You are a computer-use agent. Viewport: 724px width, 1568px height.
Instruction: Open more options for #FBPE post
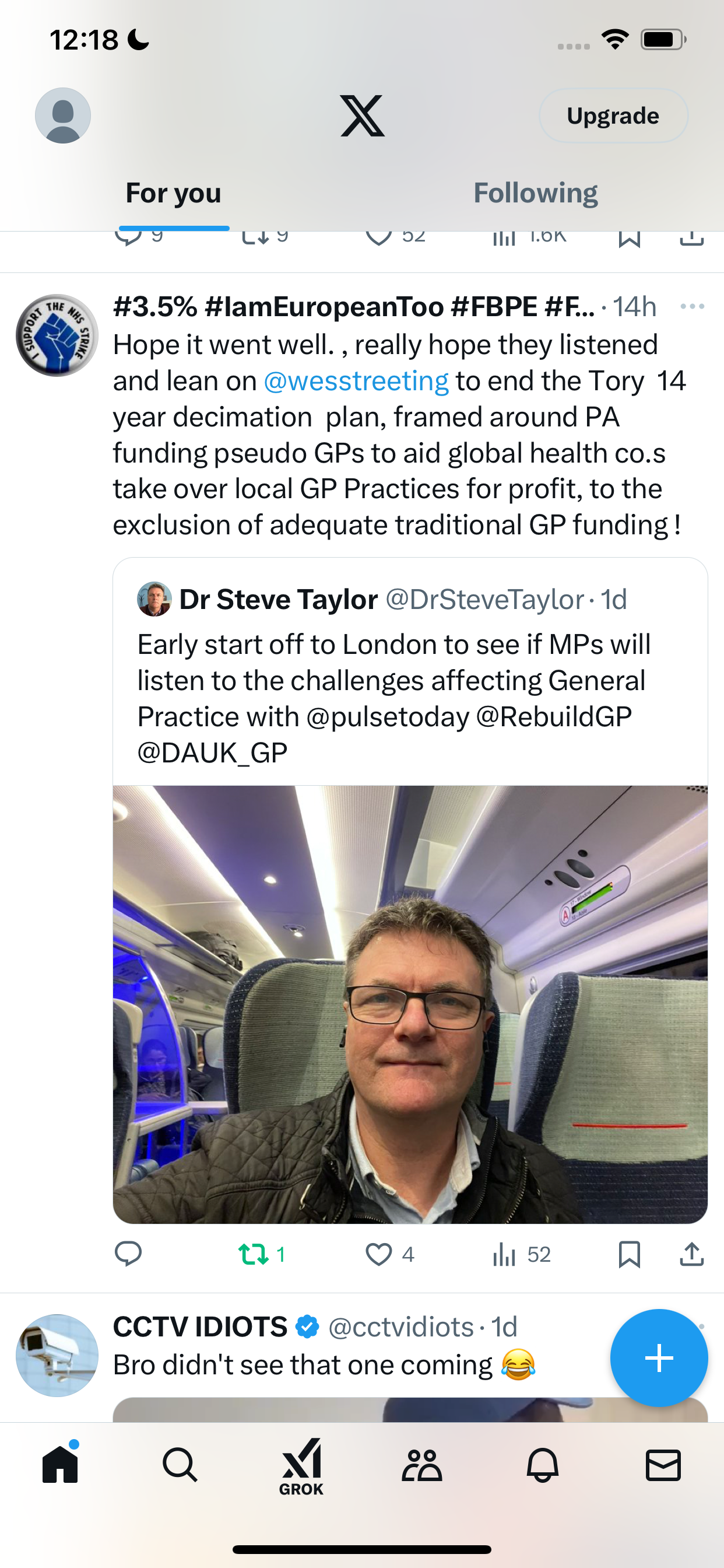tap(693, 306)
